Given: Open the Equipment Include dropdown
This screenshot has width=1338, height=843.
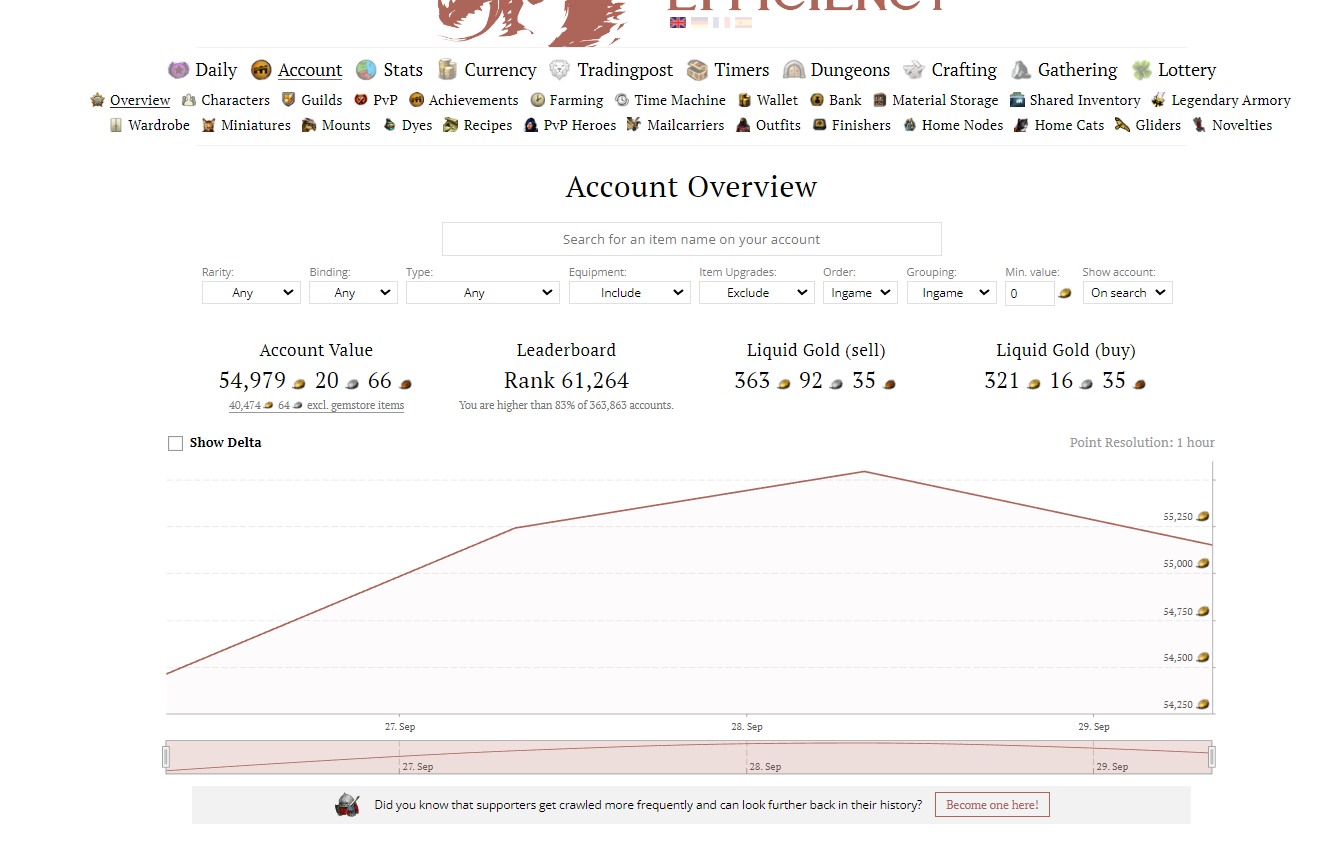Looking at the screenshot, I should [x=629, y=293].
